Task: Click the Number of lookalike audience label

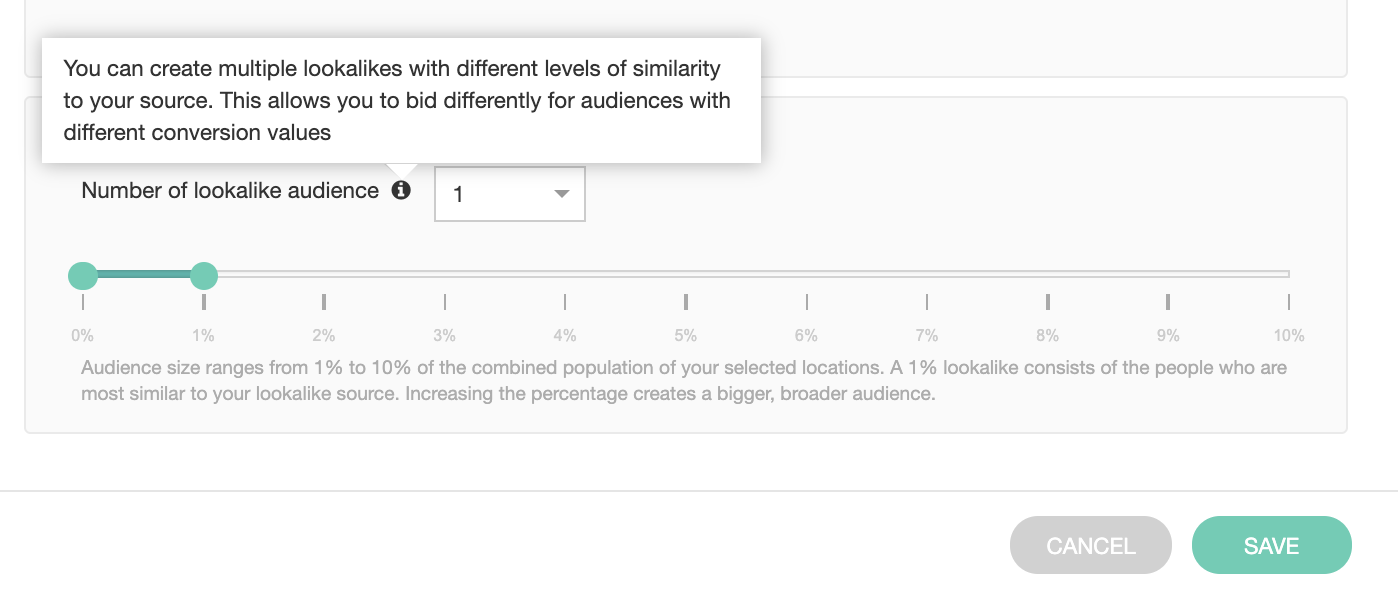Action: [x=230, y=190]
